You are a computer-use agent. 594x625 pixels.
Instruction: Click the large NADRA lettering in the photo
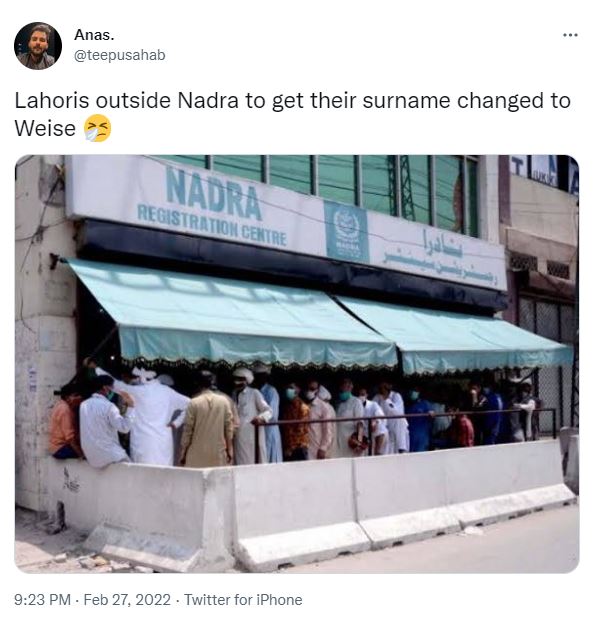click(x=213, y=194)
